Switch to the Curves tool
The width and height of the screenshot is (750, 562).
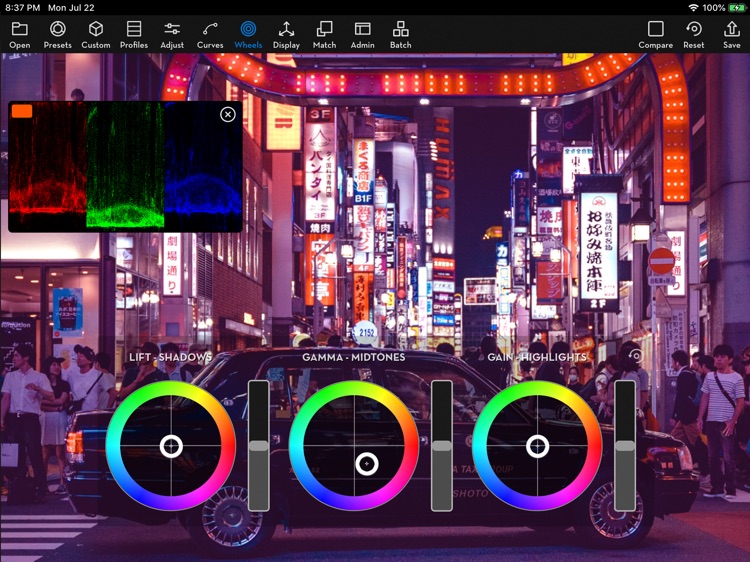pyautogui.click(x=210, y=35)
